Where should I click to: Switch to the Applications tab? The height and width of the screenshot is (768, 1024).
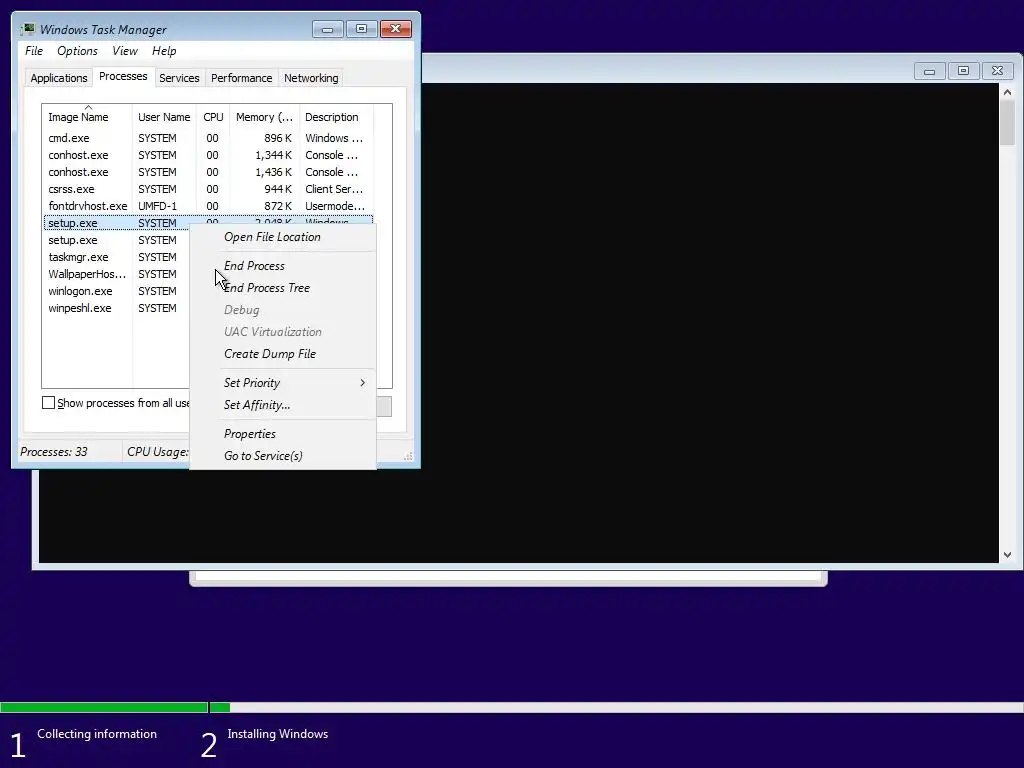coord(59,78)
